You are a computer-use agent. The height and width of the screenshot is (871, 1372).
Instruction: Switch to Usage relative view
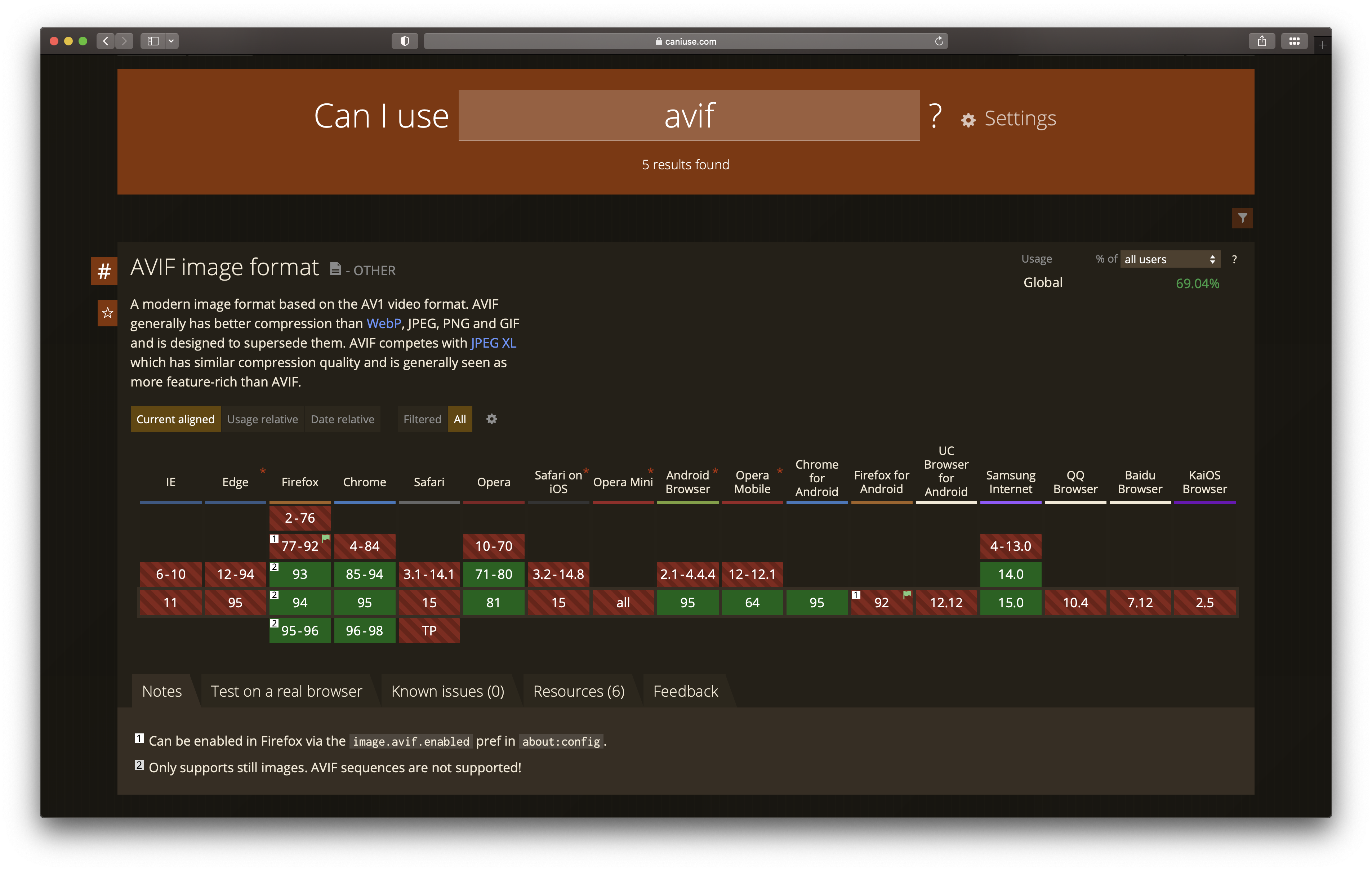[x=262, y=419]
